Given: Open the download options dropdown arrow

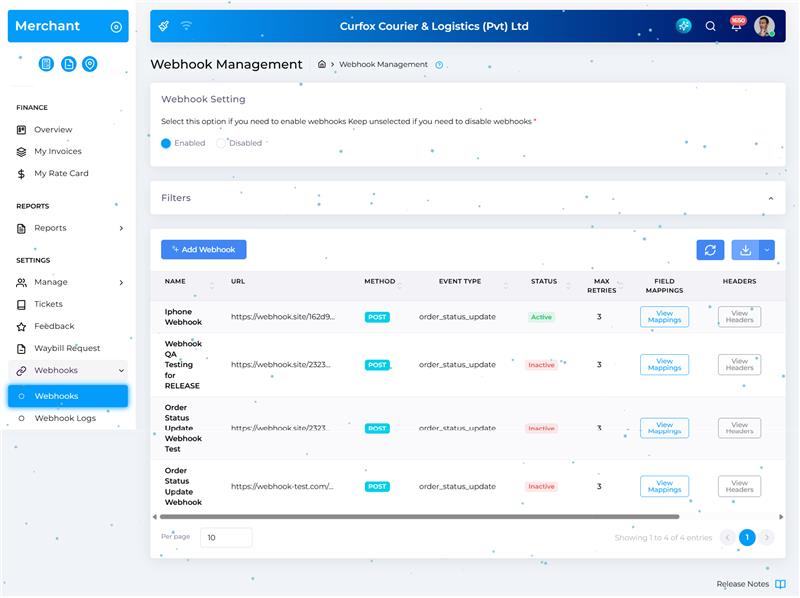Looking at the screenshot, I should (x=767, y=250).
